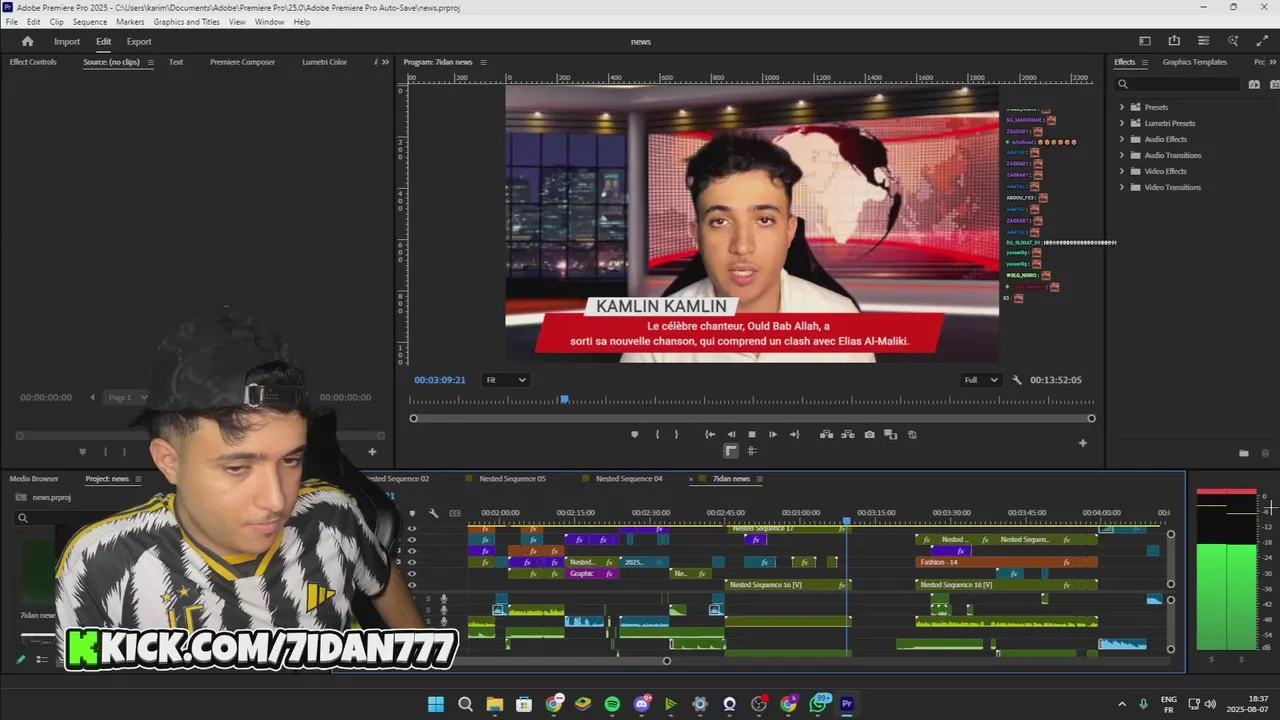
Task: Expand the Lumetri Presets folder
Action: pyautogui.click(x=1122, y=123)
